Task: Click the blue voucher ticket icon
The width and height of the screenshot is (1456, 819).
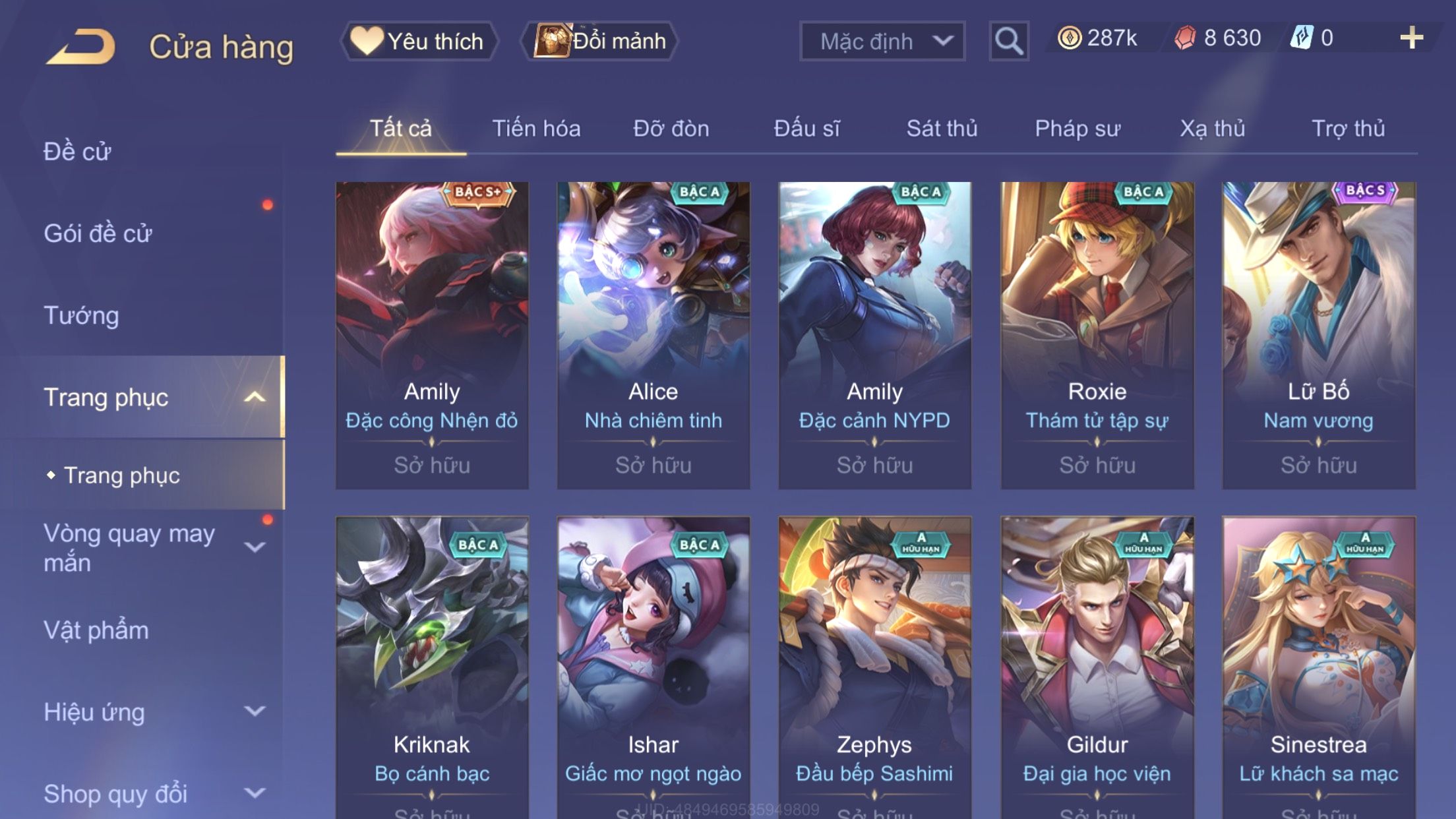Action: tap(1302, 38)
